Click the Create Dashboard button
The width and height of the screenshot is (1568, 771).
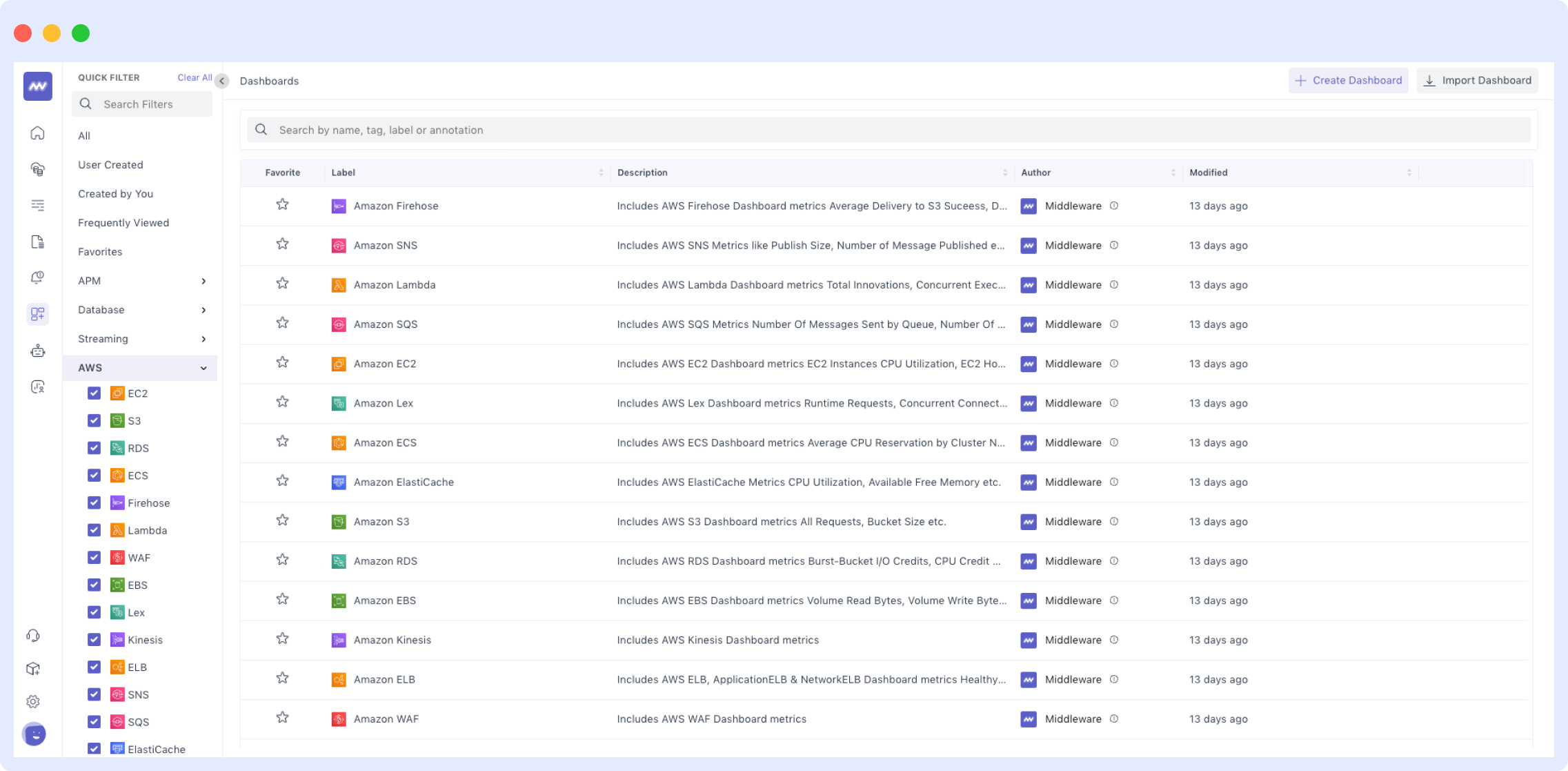click(1348, 81)
